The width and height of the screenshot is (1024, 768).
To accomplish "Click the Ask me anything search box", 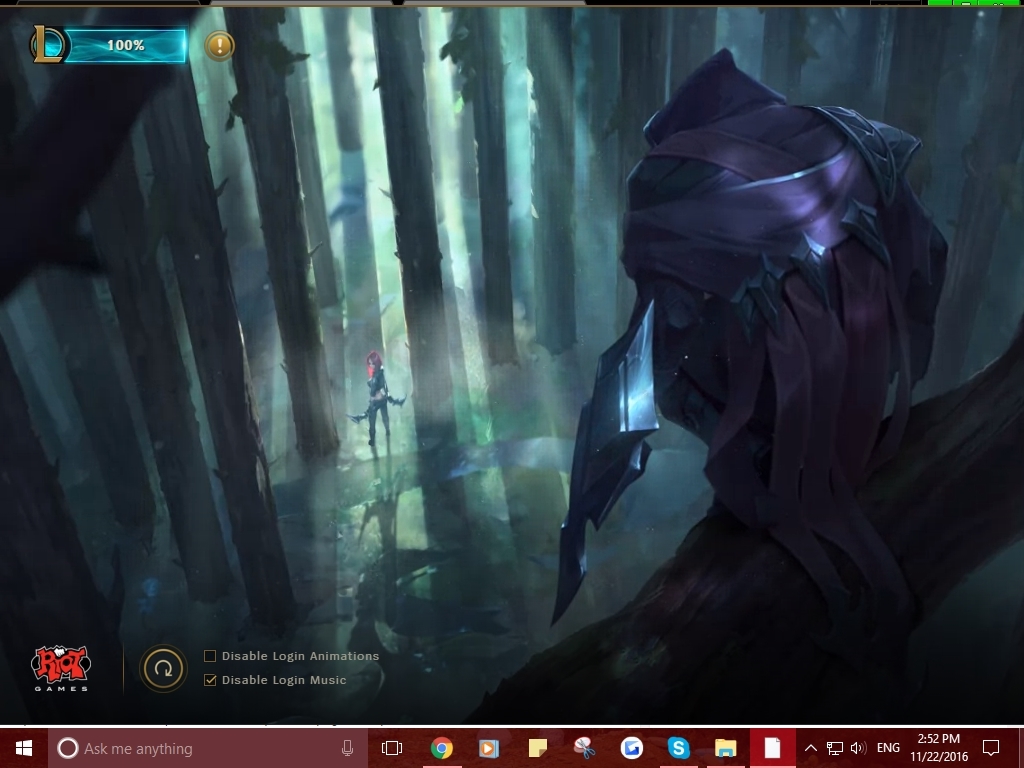I will point(208,748).
